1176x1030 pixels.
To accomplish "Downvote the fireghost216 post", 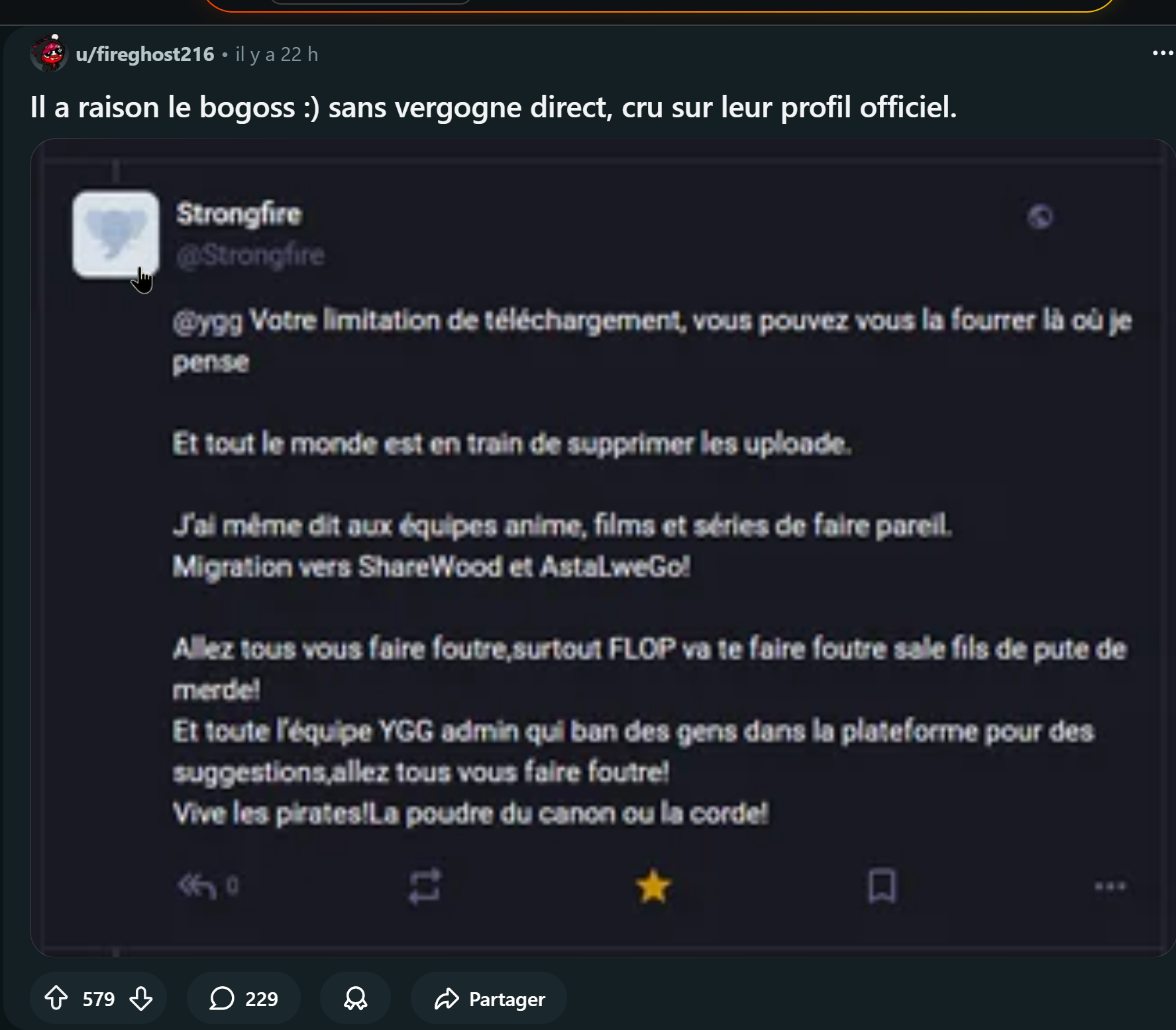I will [x=141, y=998].
